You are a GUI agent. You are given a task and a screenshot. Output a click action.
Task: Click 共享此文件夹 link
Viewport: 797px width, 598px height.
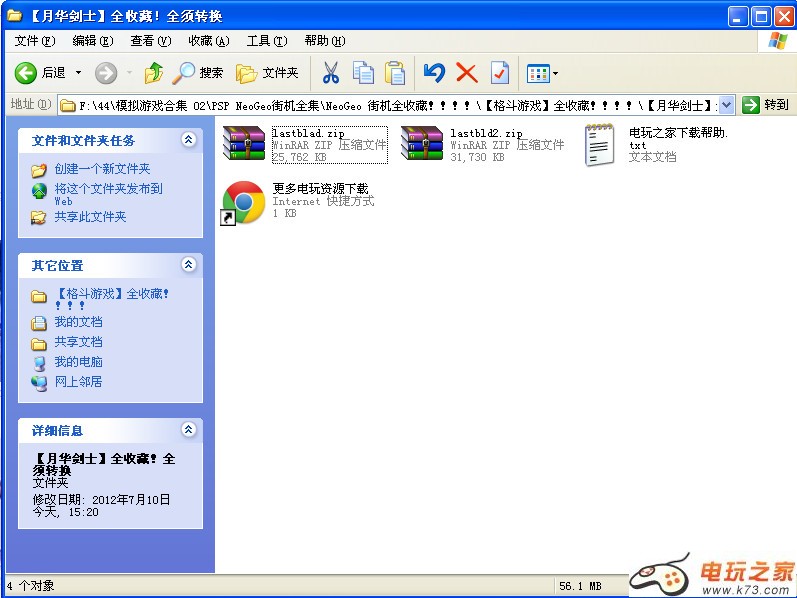point(90,217)
